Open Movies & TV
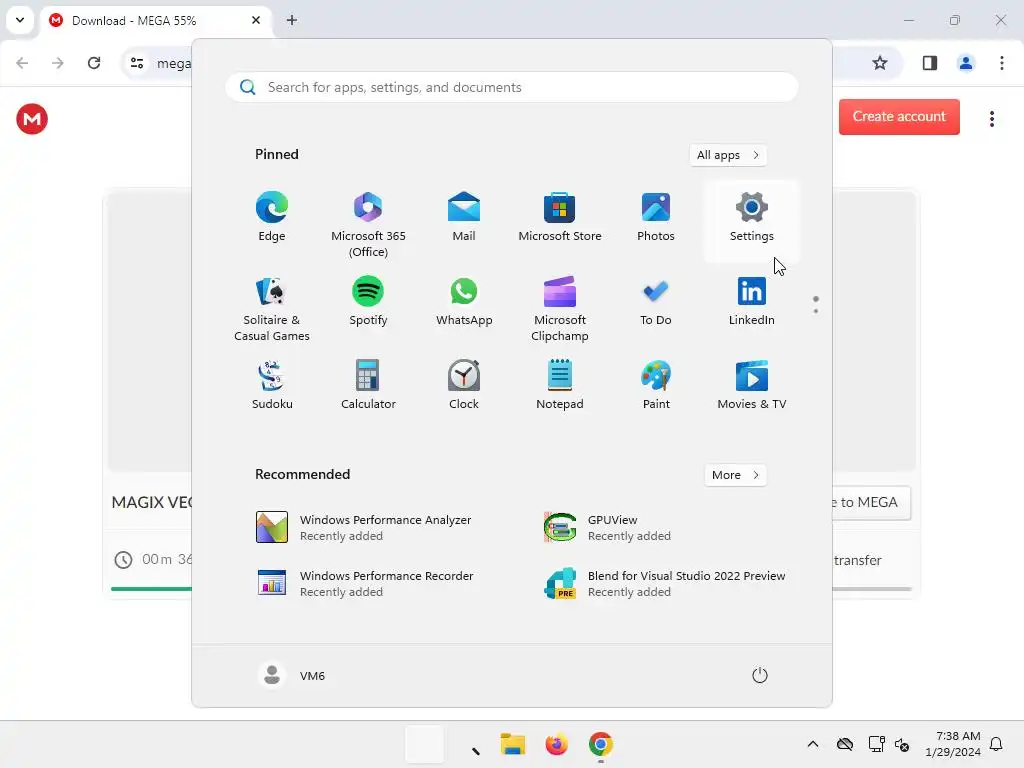 coord(752,385)
